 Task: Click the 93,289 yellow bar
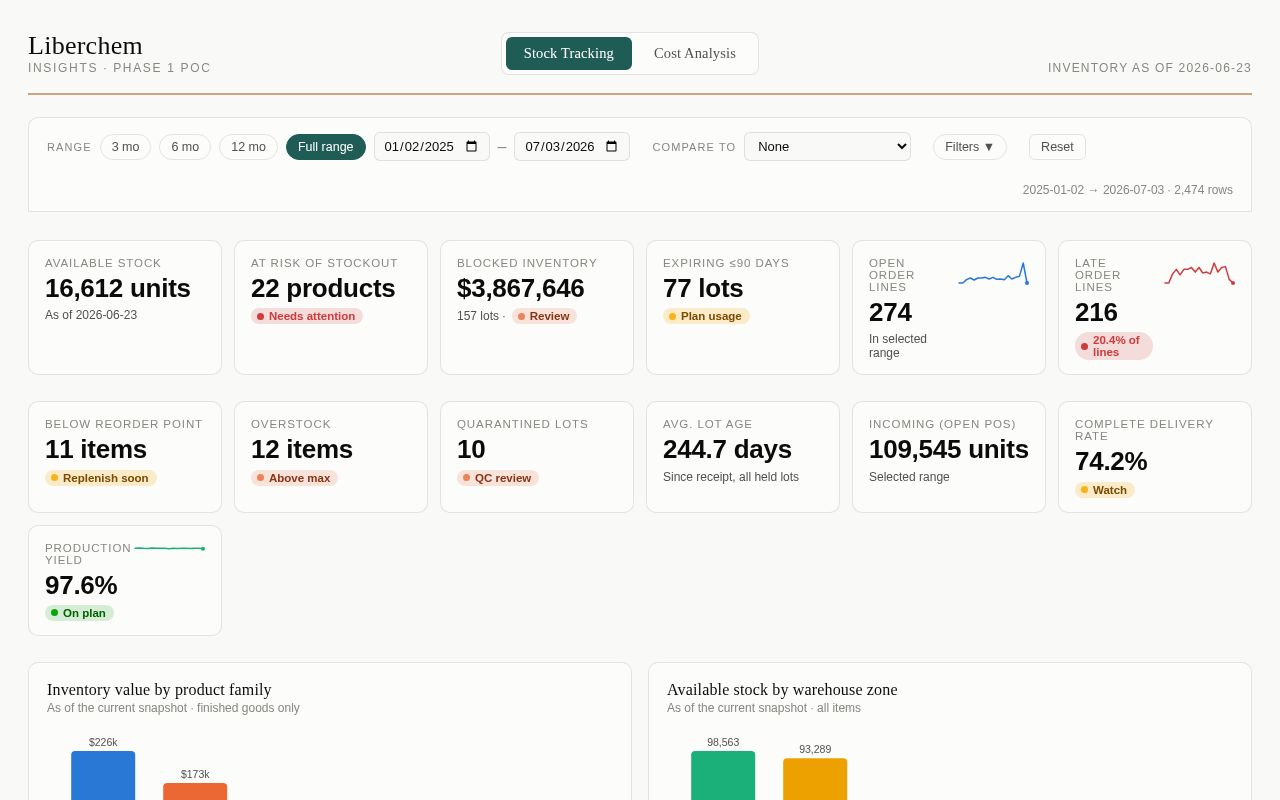(x=815, y=779)
